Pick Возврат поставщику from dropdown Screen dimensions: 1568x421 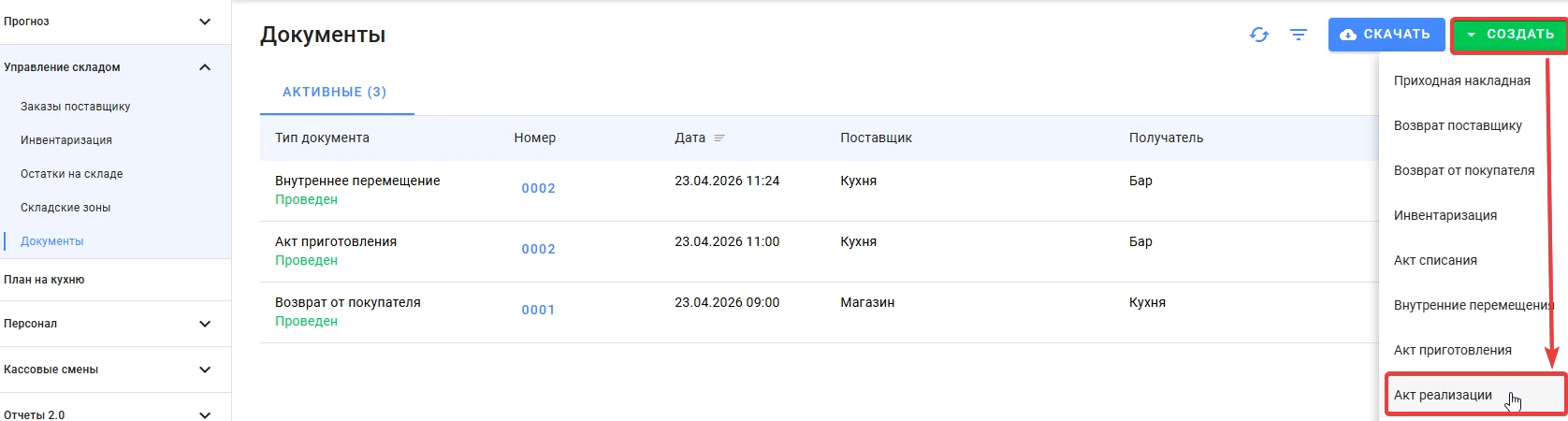1458,125
